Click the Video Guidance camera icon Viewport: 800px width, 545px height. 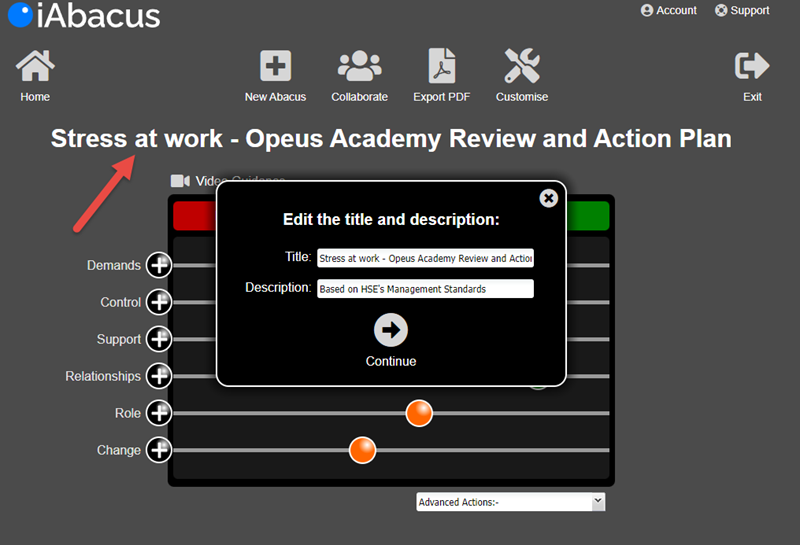pyautogui.click(x=180, y=181)
